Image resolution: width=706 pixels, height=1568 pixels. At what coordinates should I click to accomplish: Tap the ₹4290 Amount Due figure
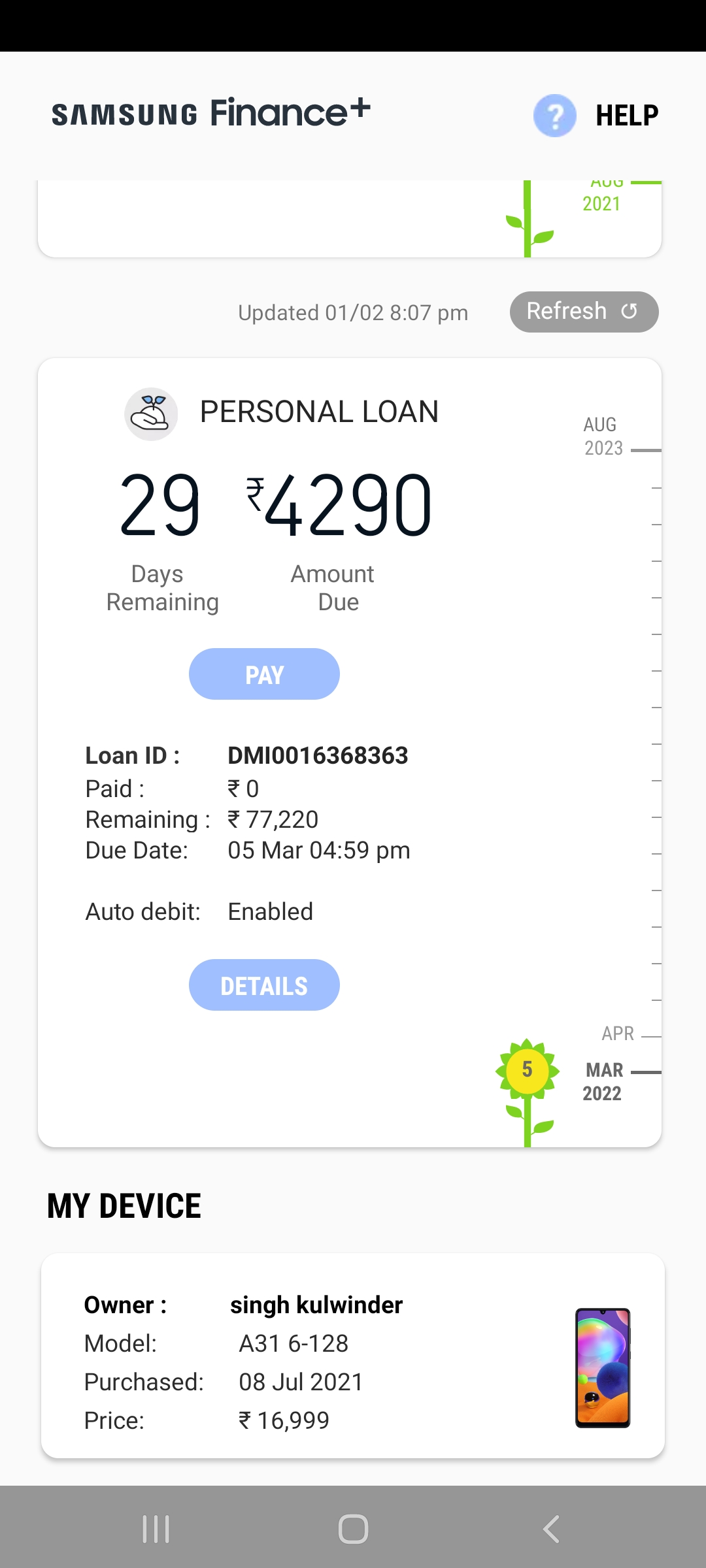[339, 505]
